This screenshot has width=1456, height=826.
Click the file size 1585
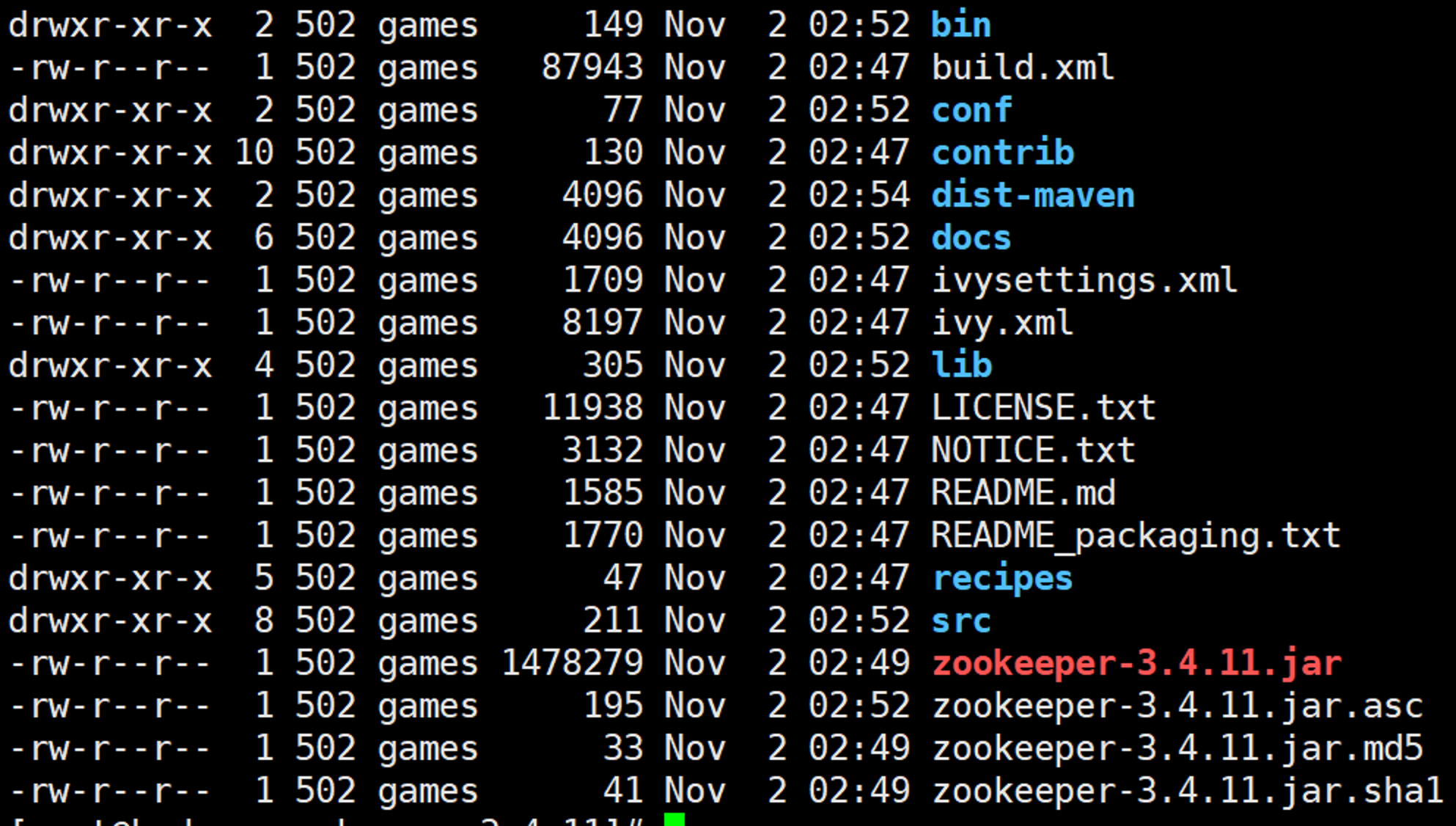click(603, 493)
